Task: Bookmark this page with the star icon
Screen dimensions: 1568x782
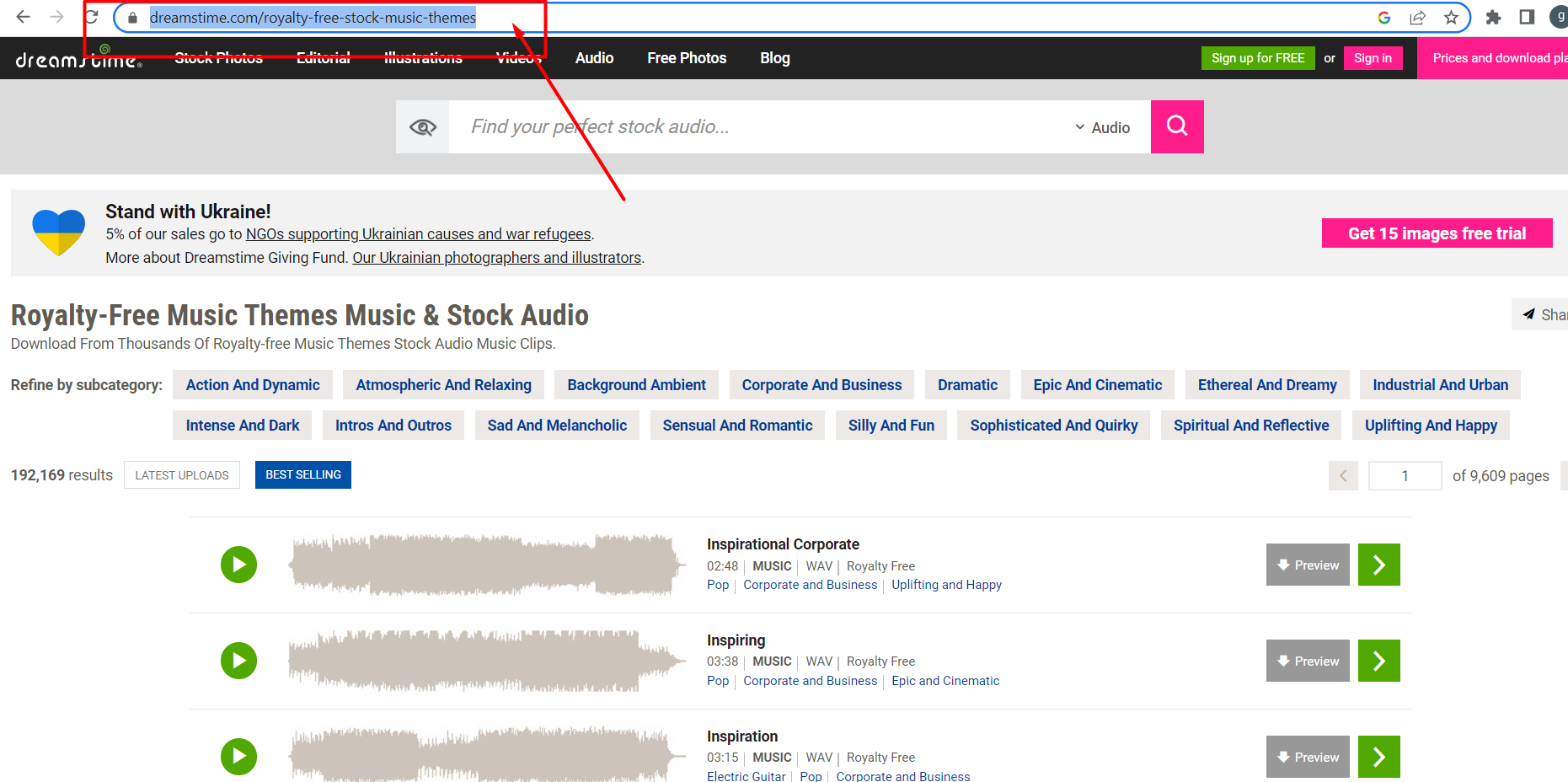Action: (x=1451, y=18)
